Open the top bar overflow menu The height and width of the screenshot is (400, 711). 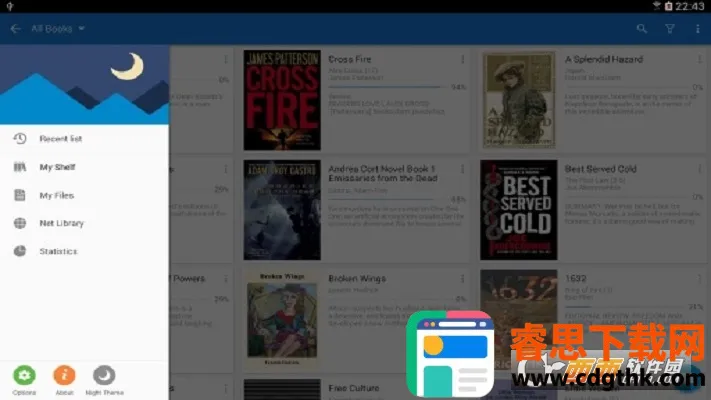pos(697,29)
